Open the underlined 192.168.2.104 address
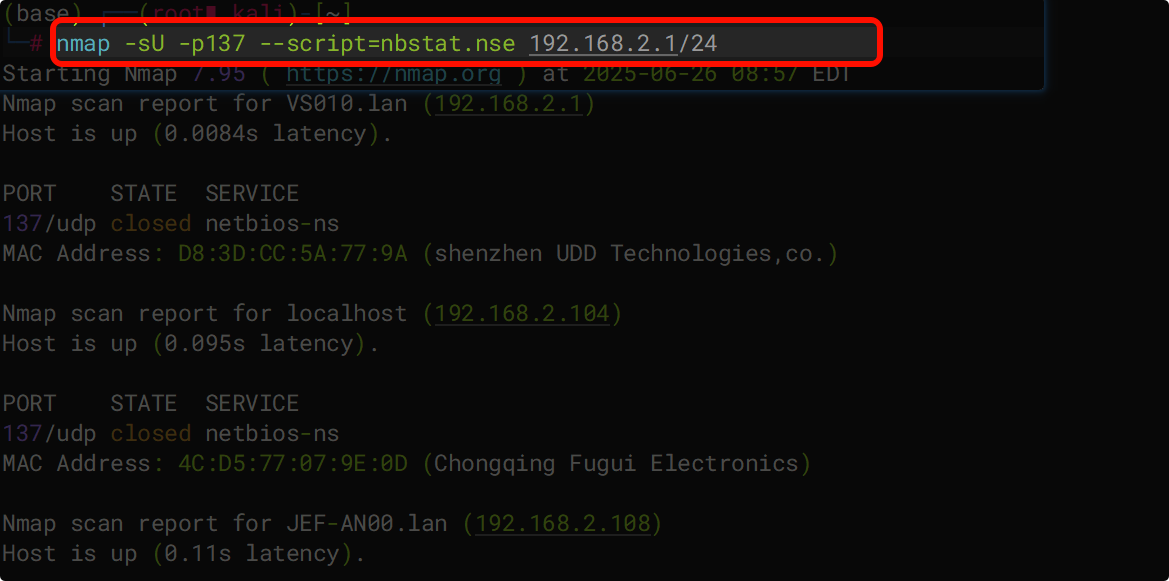1169x581 pixels. [521, 314]
